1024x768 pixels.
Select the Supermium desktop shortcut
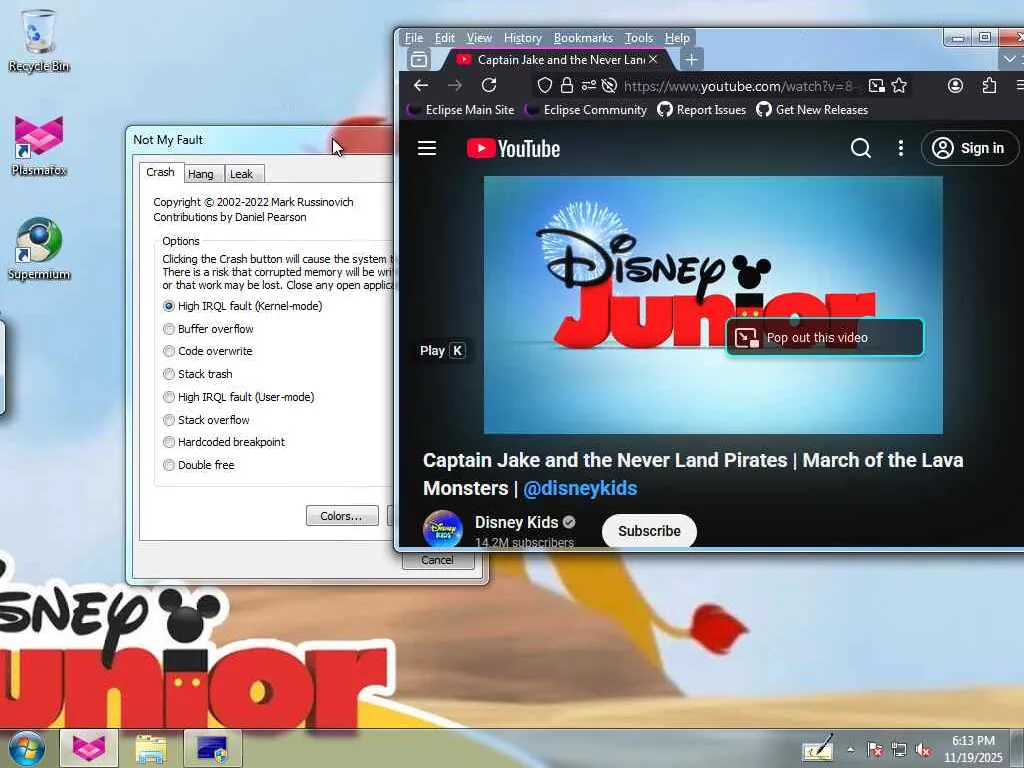pos(39,249)
